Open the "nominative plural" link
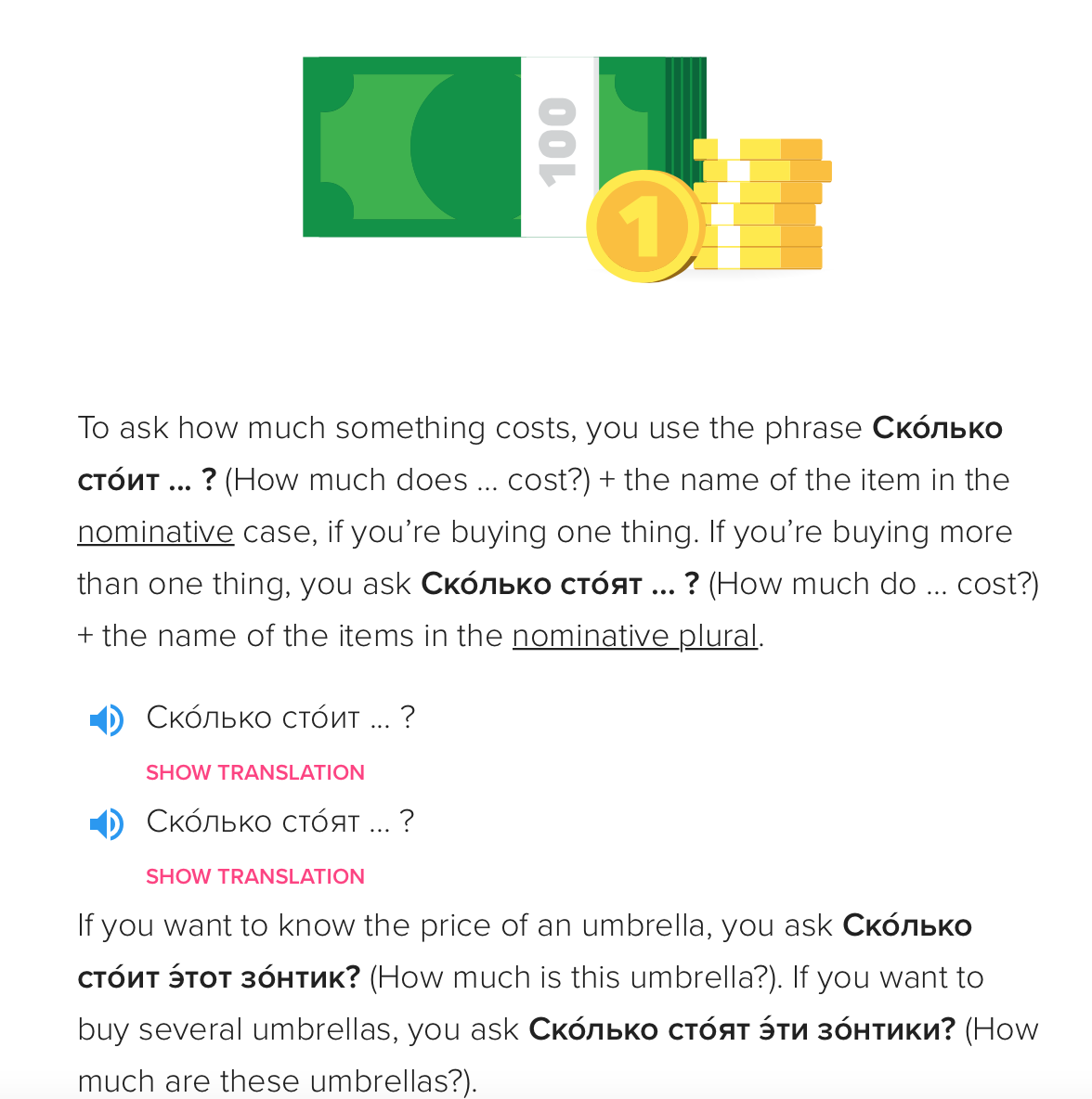Image resolution: width=1092 pixels, height=1099 pixels. [634, 636]
